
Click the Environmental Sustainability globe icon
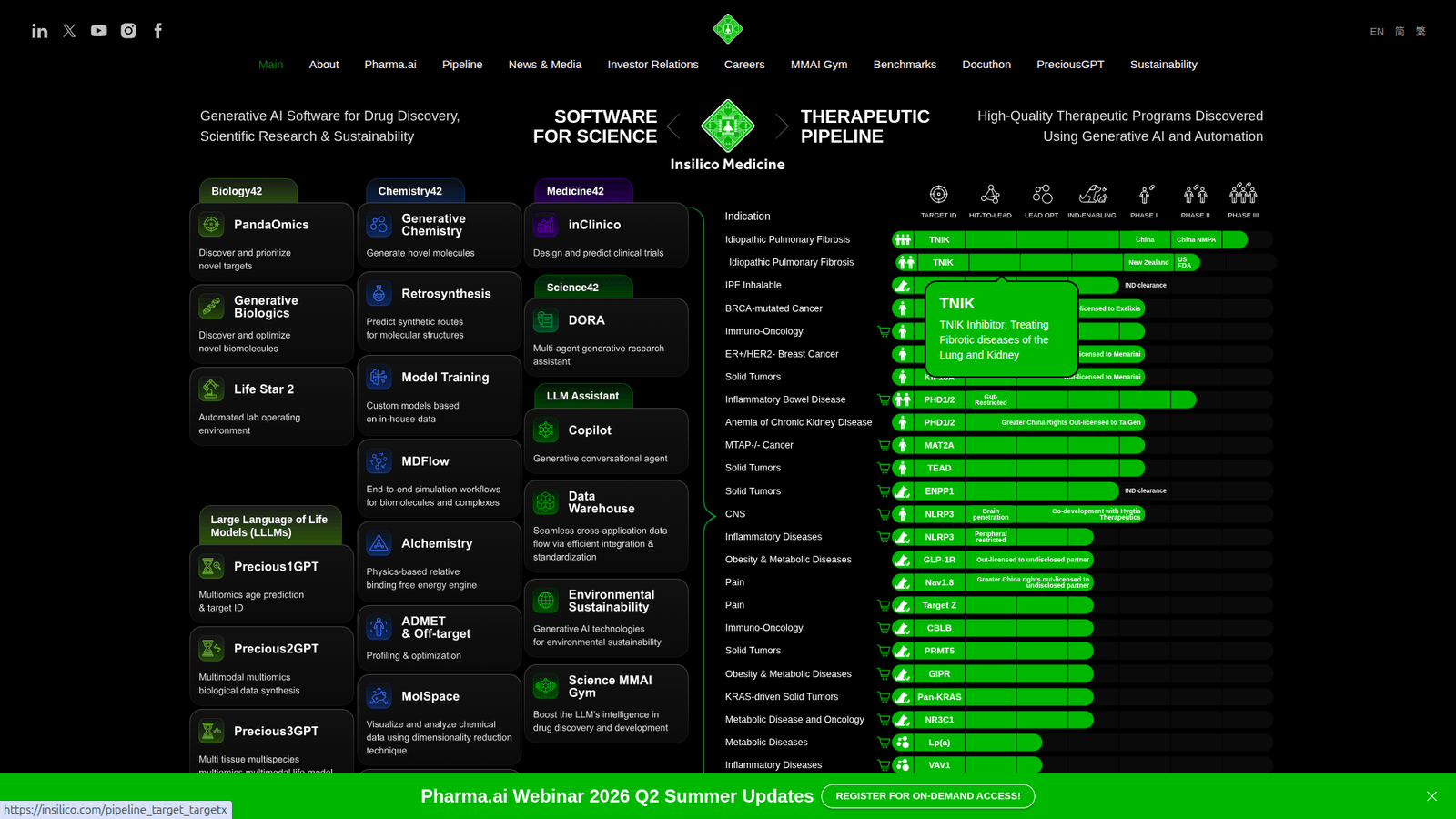[546, 601]
